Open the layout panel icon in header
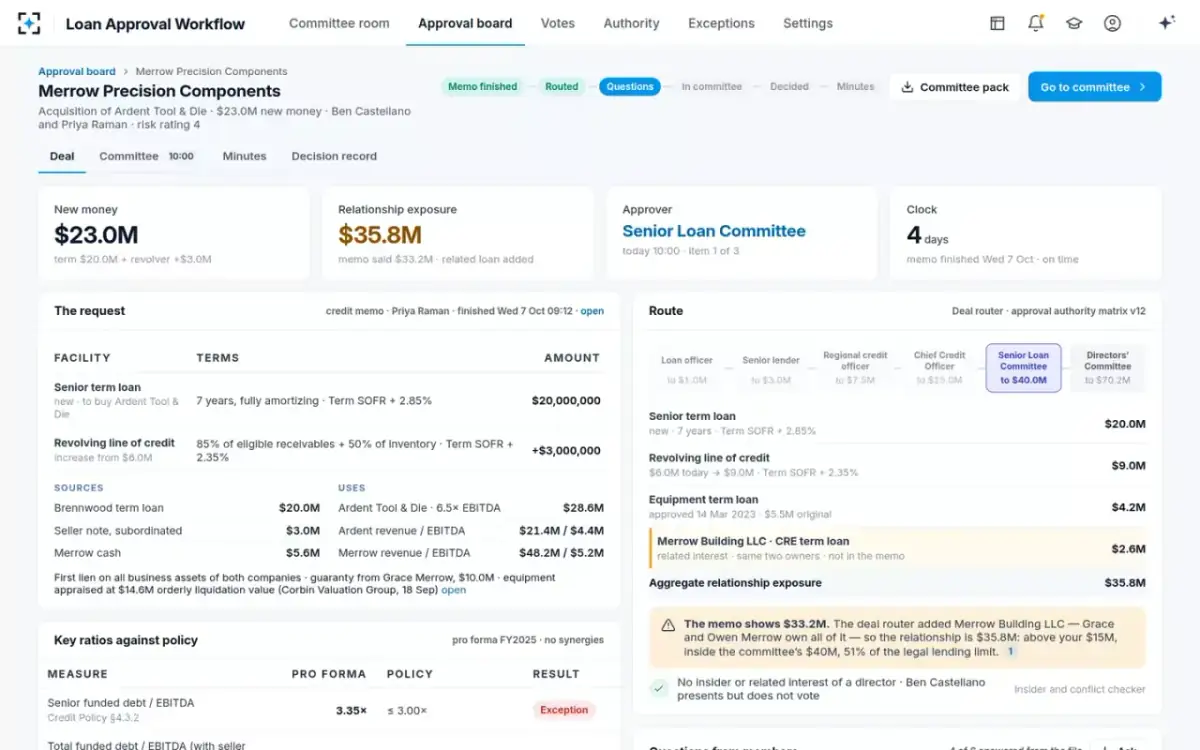The height and width of the screenshot is (750, 1200). click(997, 23)
